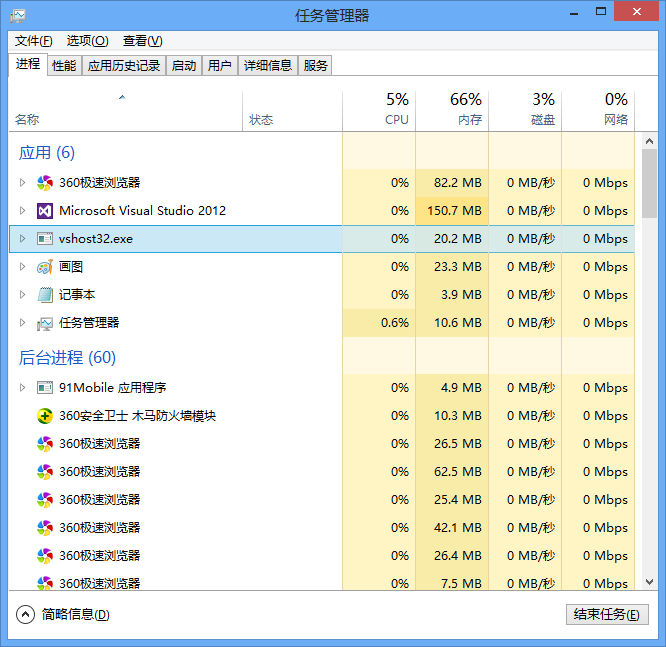Close the 任务管理器 window
This screenshot has height=647, width=666.
pos(636,11)
